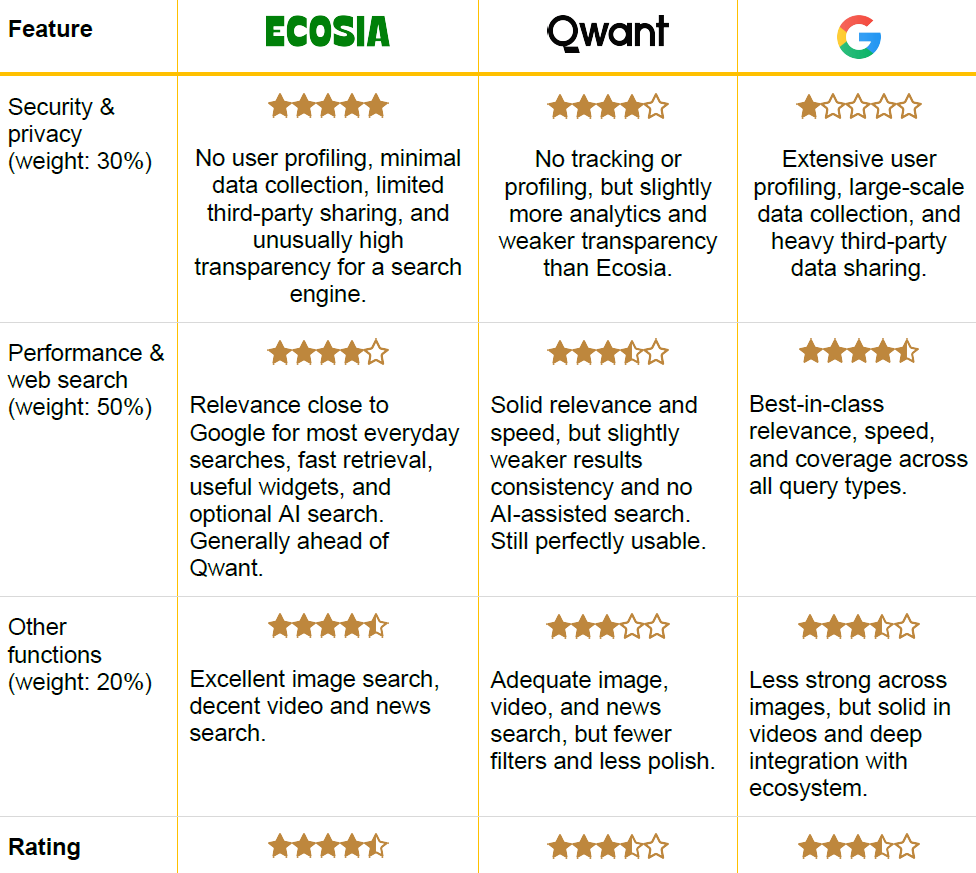The image size is (976, 873).
Task: Click Ecosia's 'Excellent image search' description text
Action: [314, 706]
